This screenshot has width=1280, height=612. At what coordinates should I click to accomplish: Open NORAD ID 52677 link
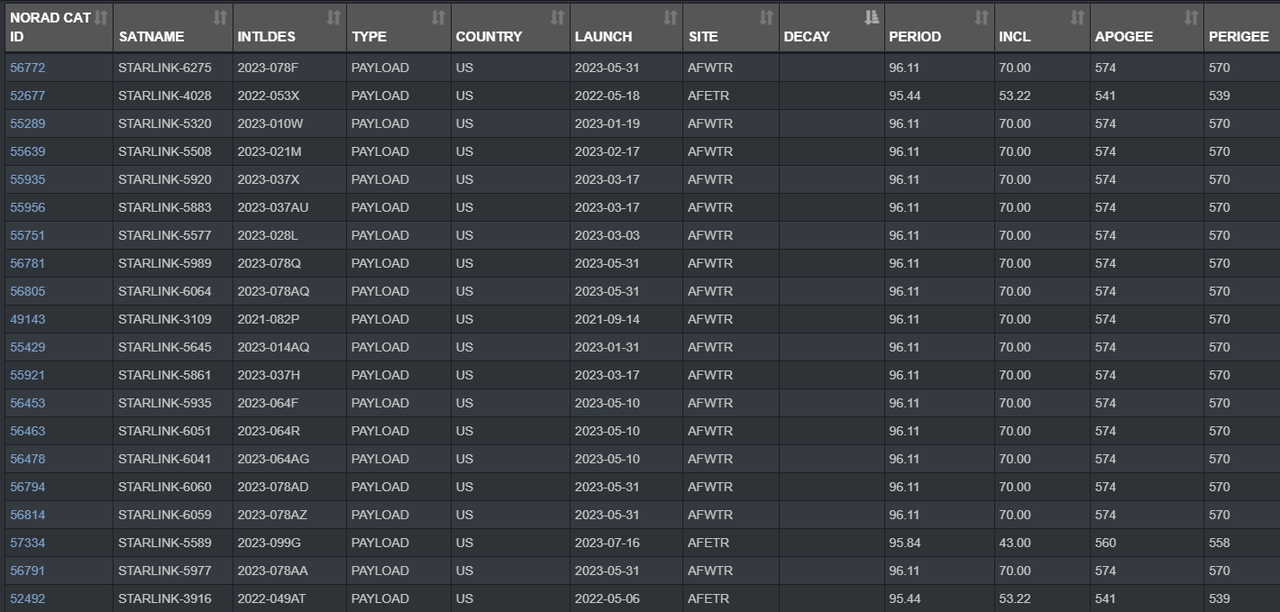click(27, 96)
